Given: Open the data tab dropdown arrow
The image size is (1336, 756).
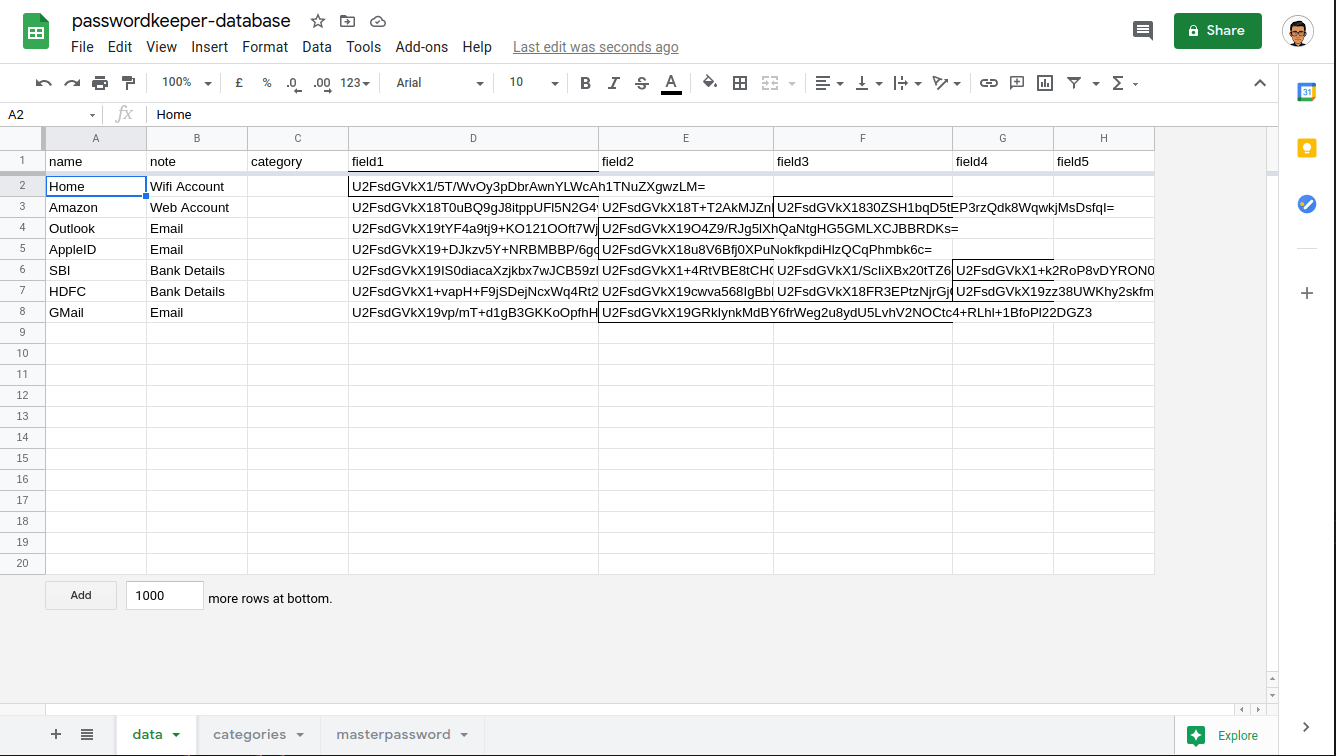Looking at the screenshot, I should pyautogui.click(x=177, y=735).
